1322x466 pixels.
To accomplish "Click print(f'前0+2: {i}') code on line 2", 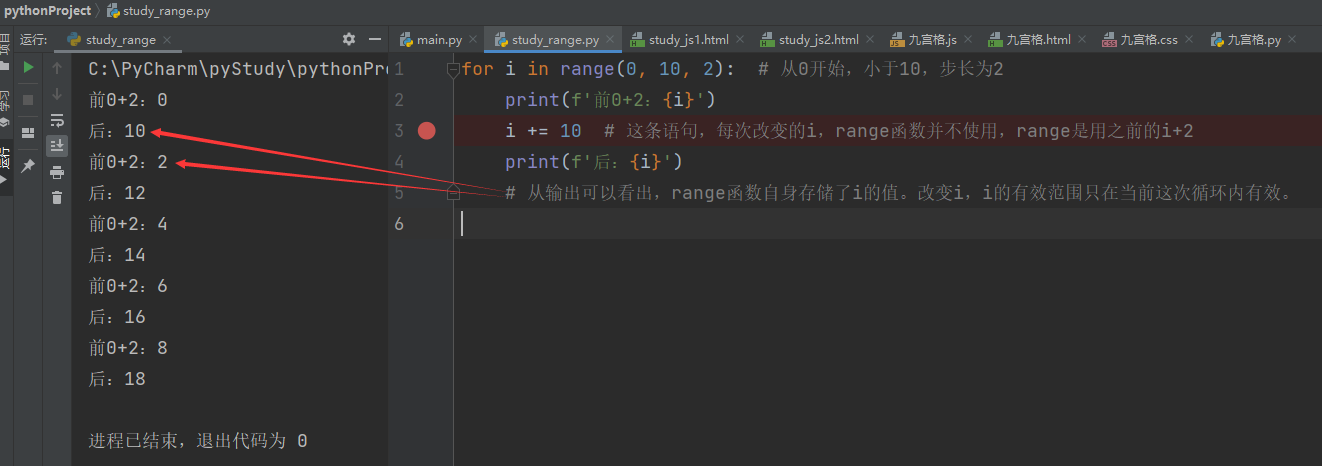I will click(x=611, y=100).
